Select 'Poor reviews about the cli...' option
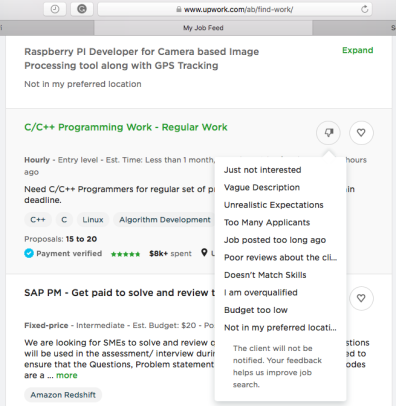 coord(280,258)
